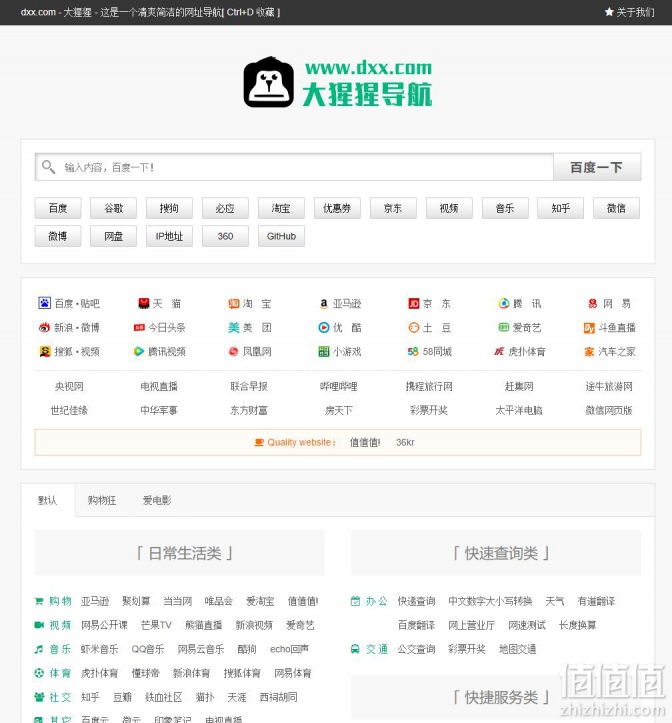
Task: Open the 携程旅行网 link
Action: pyautogui.click(x=429, y=386)
